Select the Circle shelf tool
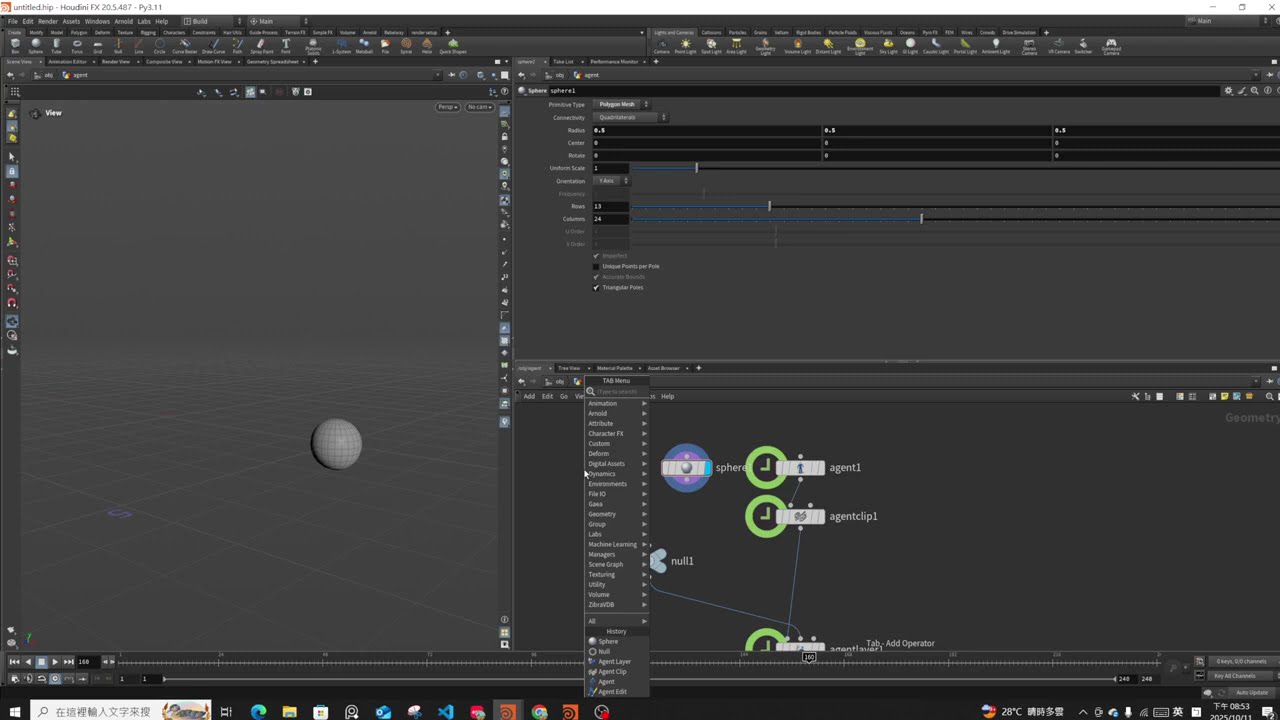 pyautogui.click(x=160, y=46)
